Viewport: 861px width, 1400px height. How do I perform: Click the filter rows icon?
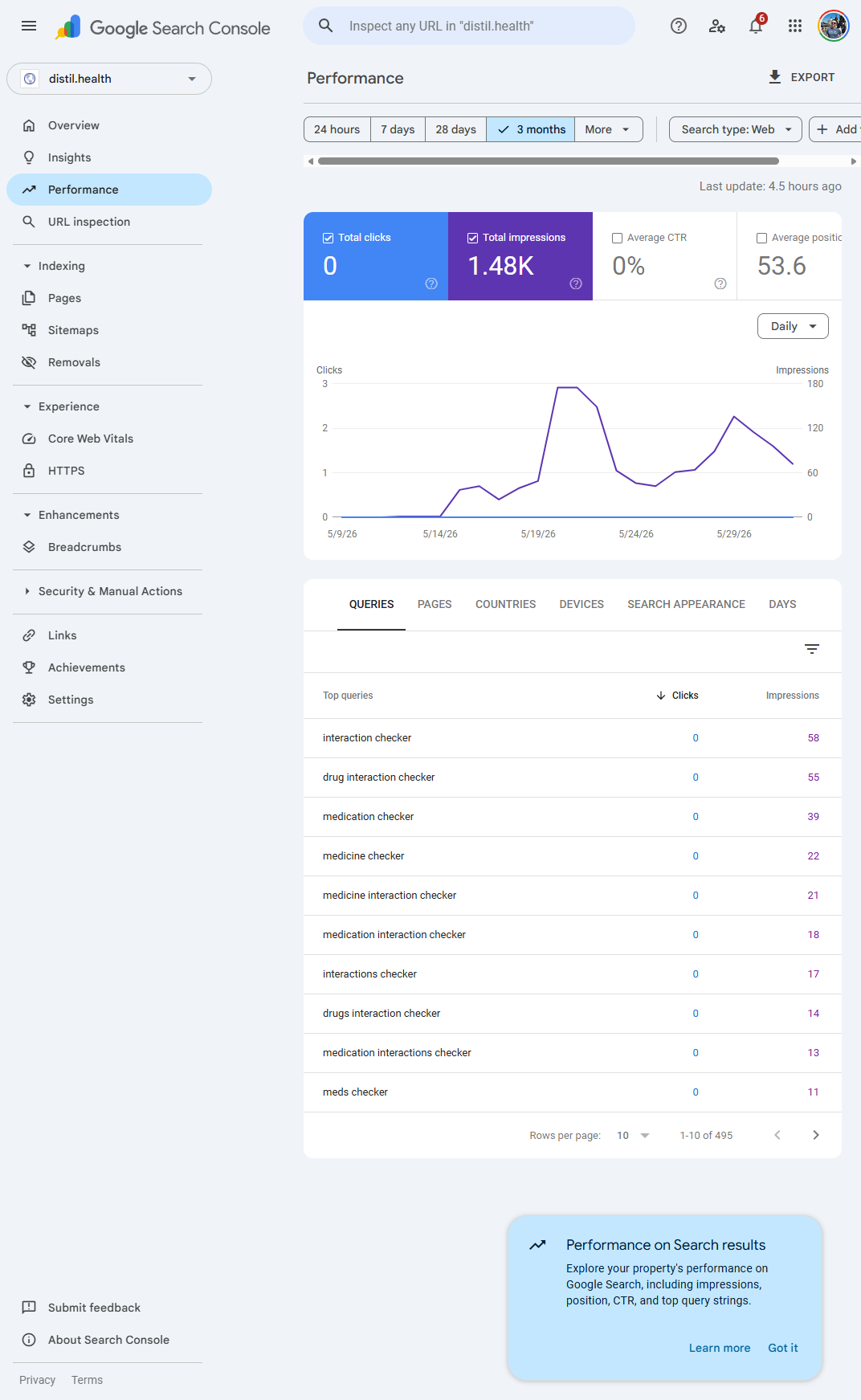point(812,649)
